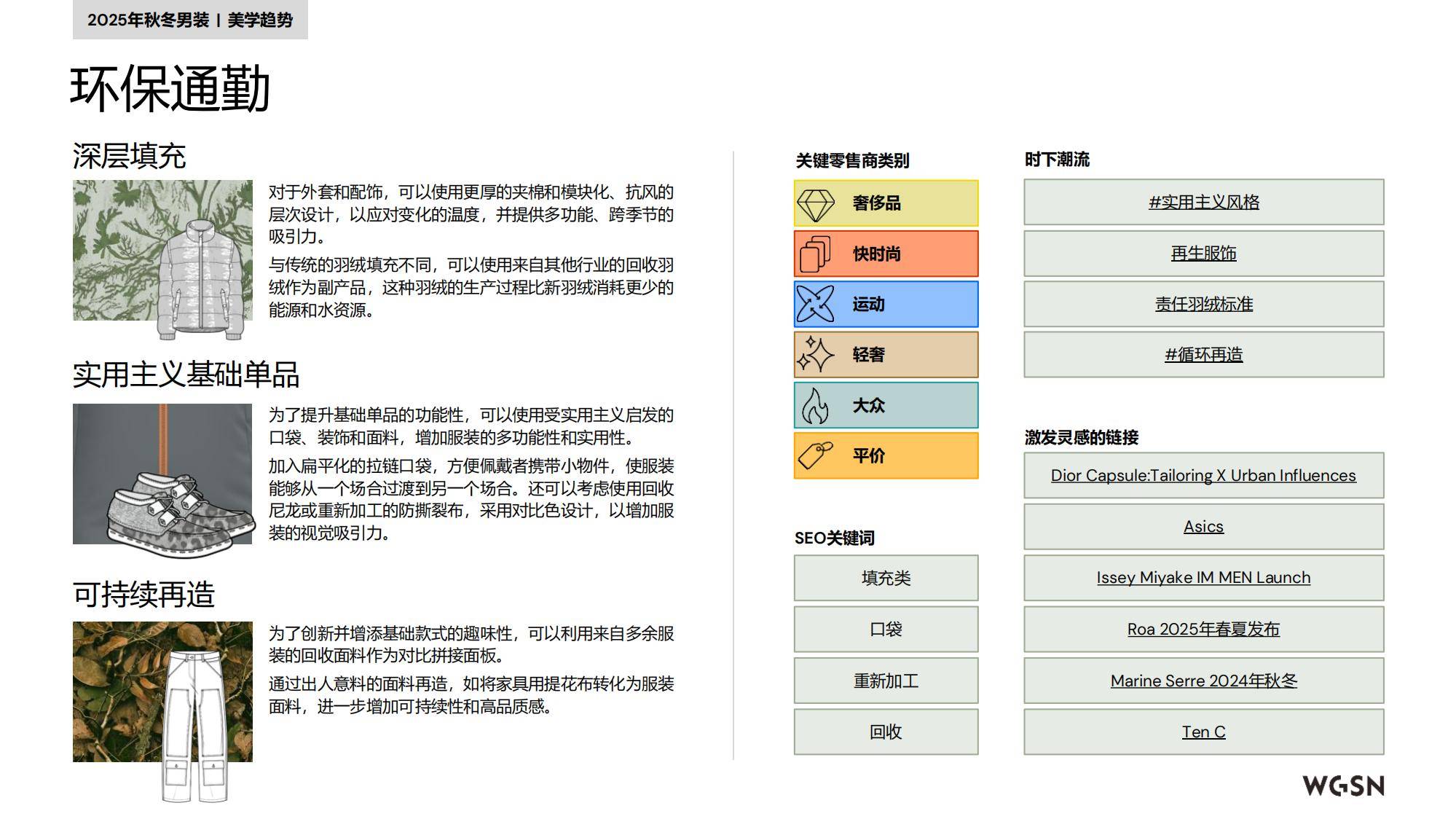Click the 重新加工 SEO keyword box
Viewport: 1456px width, 819px height.
coord(886,681)
